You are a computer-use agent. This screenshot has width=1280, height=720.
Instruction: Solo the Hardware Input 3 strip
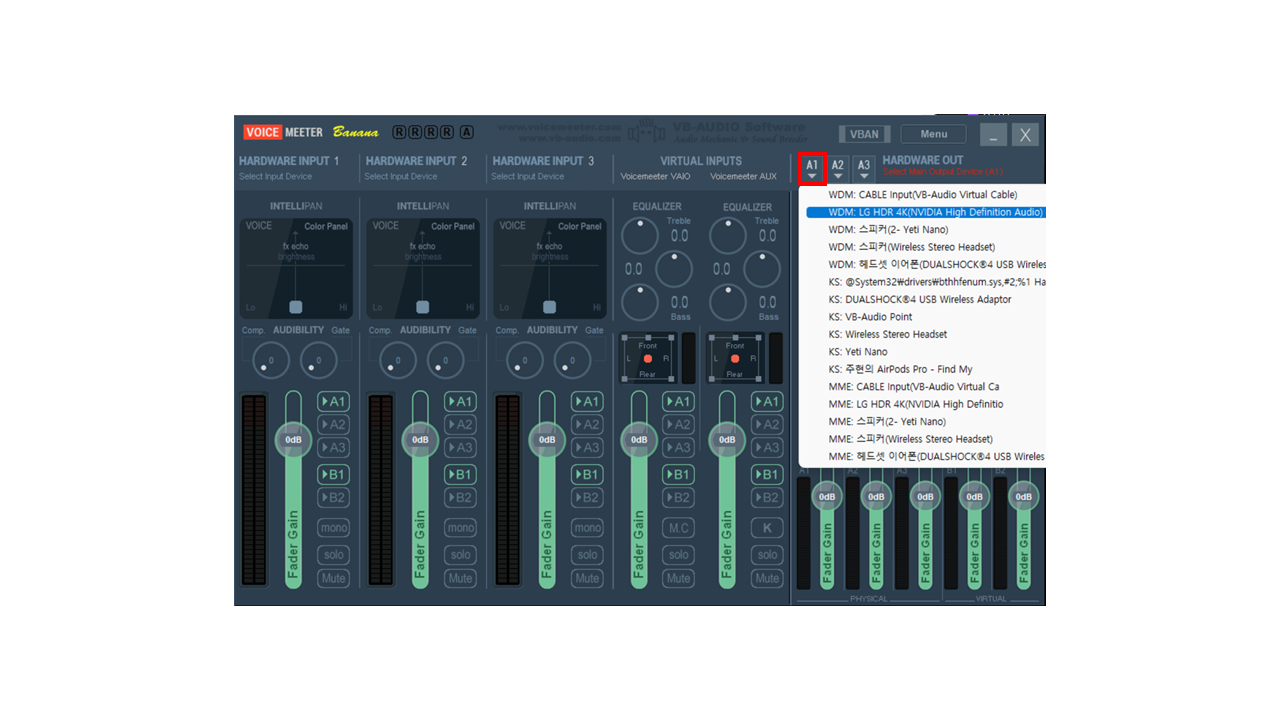coord(587,554)
